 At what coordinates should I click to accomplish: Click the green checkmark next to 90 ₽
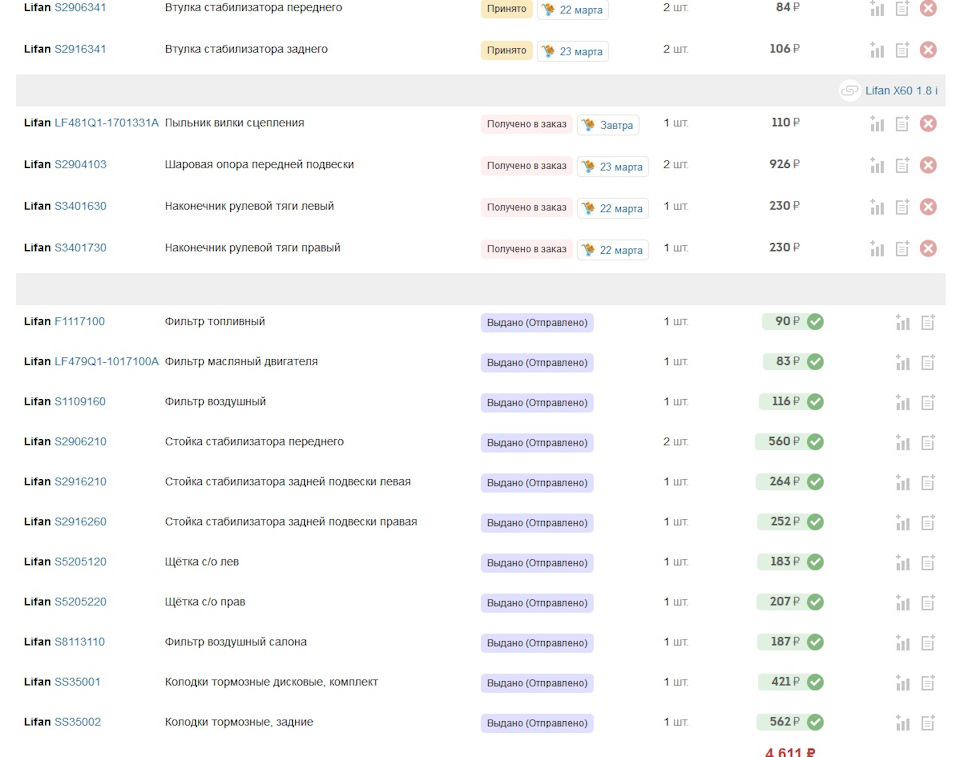pyautogui.click(x=815, y=322)
